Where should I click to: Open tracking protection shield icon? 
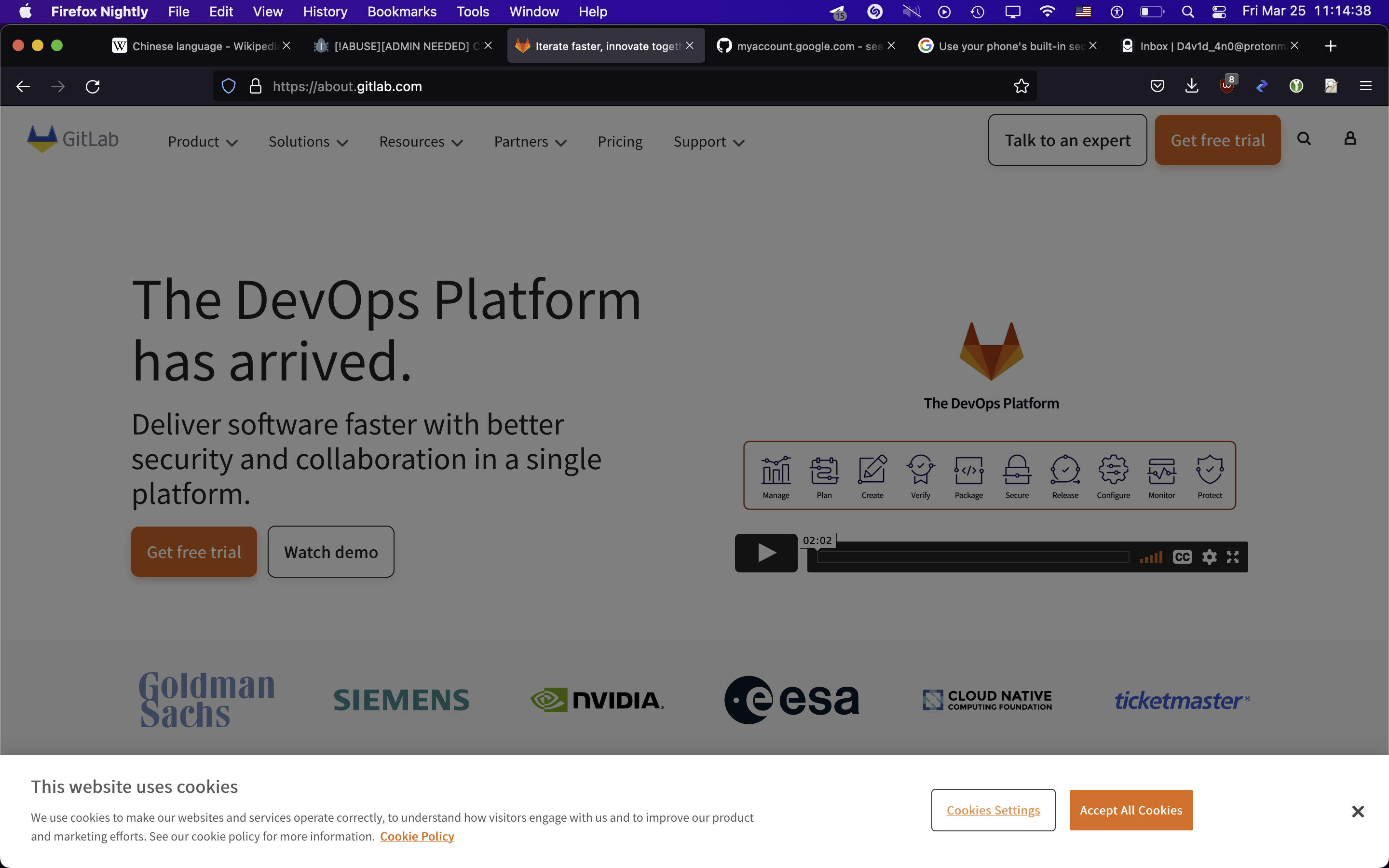pos(229,86)
